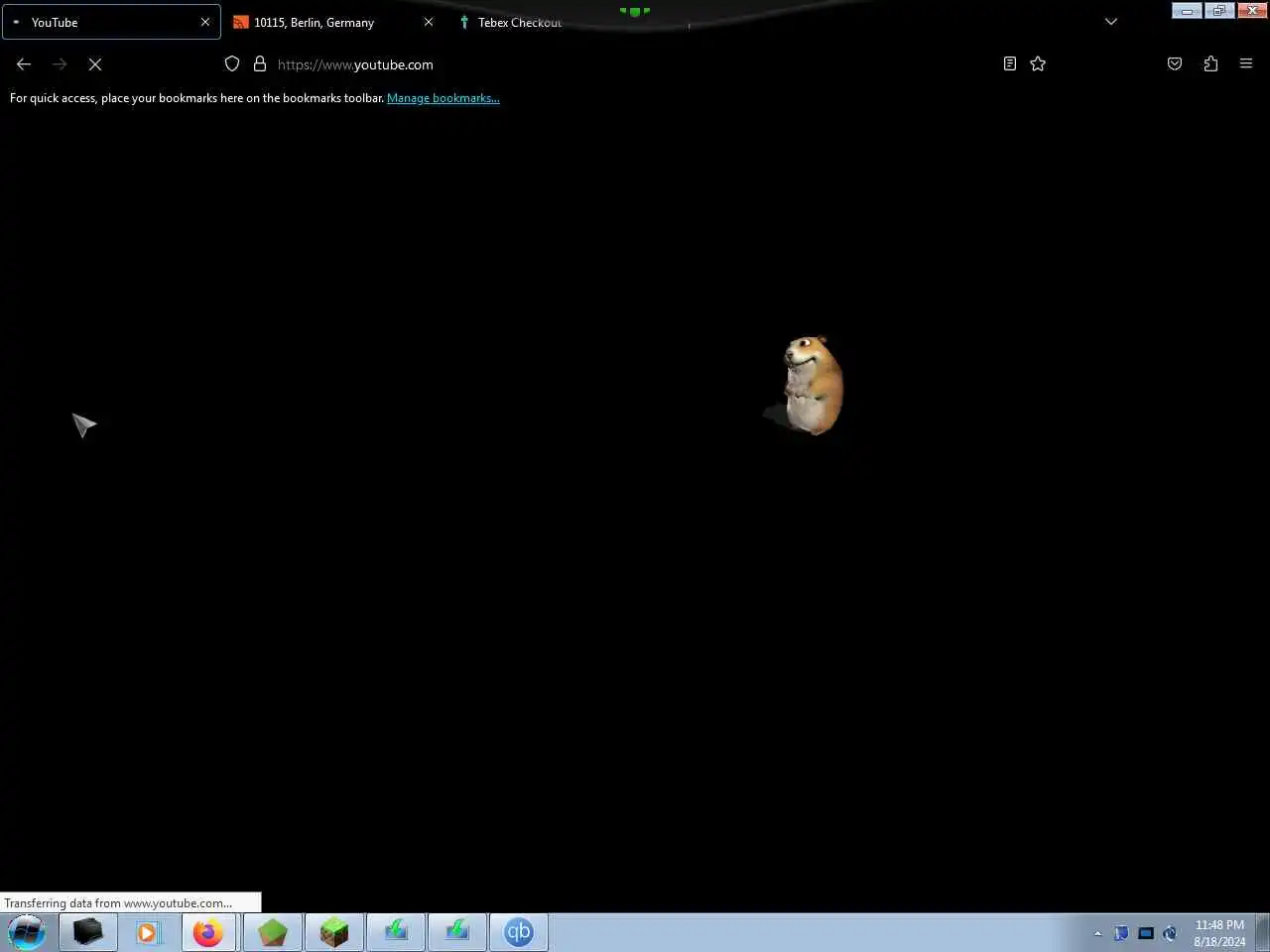Show hidden system tray icons
The image size is (1270, 952).
1097,933
